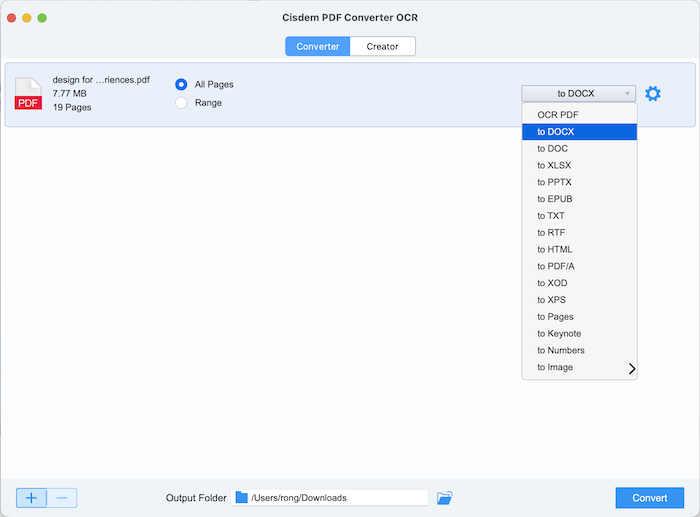Choose to PPTX output format

coord(579,182)
